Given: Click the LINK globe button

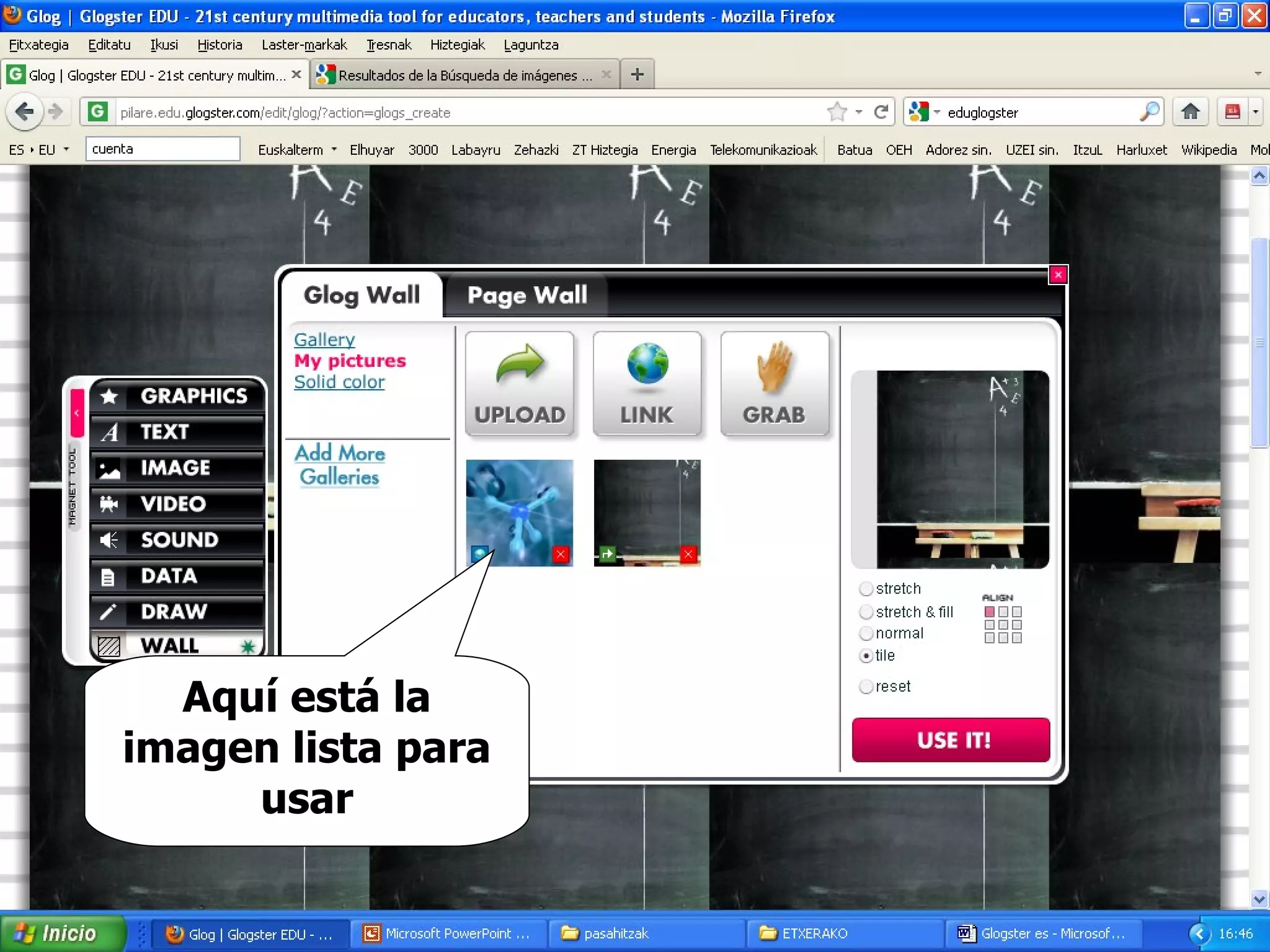Looking at the screenshot, I should tap(647, 384).
